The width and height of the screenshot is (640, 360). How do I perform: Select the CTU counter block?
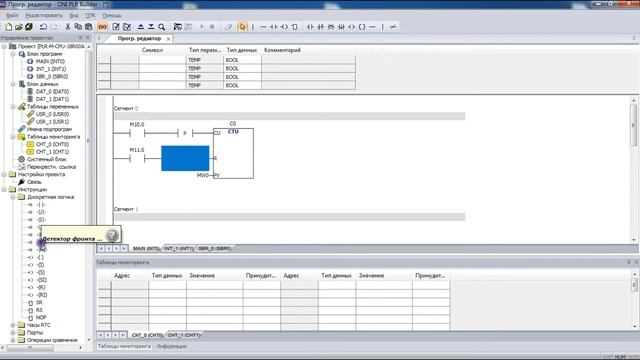[x=233, y=153]
